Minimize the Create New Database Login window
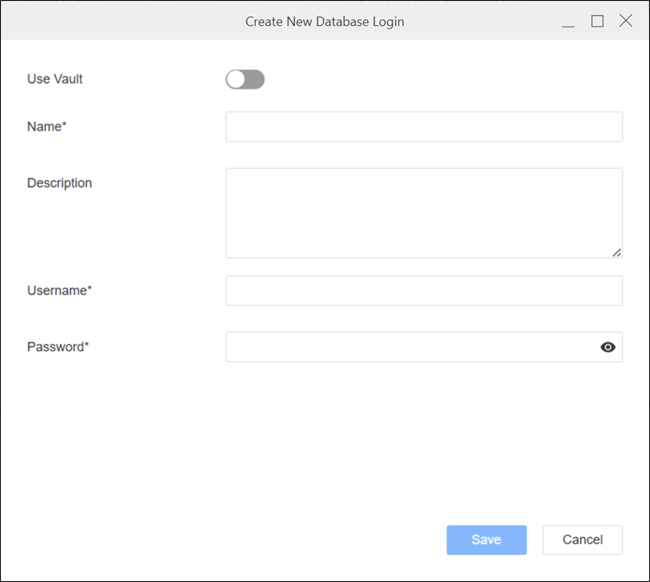 coord(568,21)
